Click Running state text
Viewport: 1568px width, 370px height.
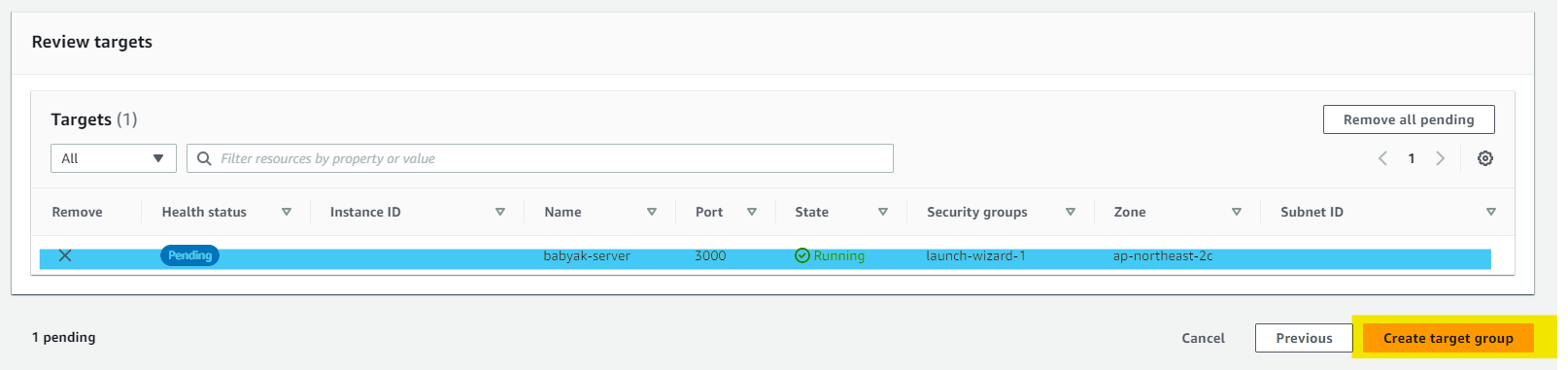839,255
